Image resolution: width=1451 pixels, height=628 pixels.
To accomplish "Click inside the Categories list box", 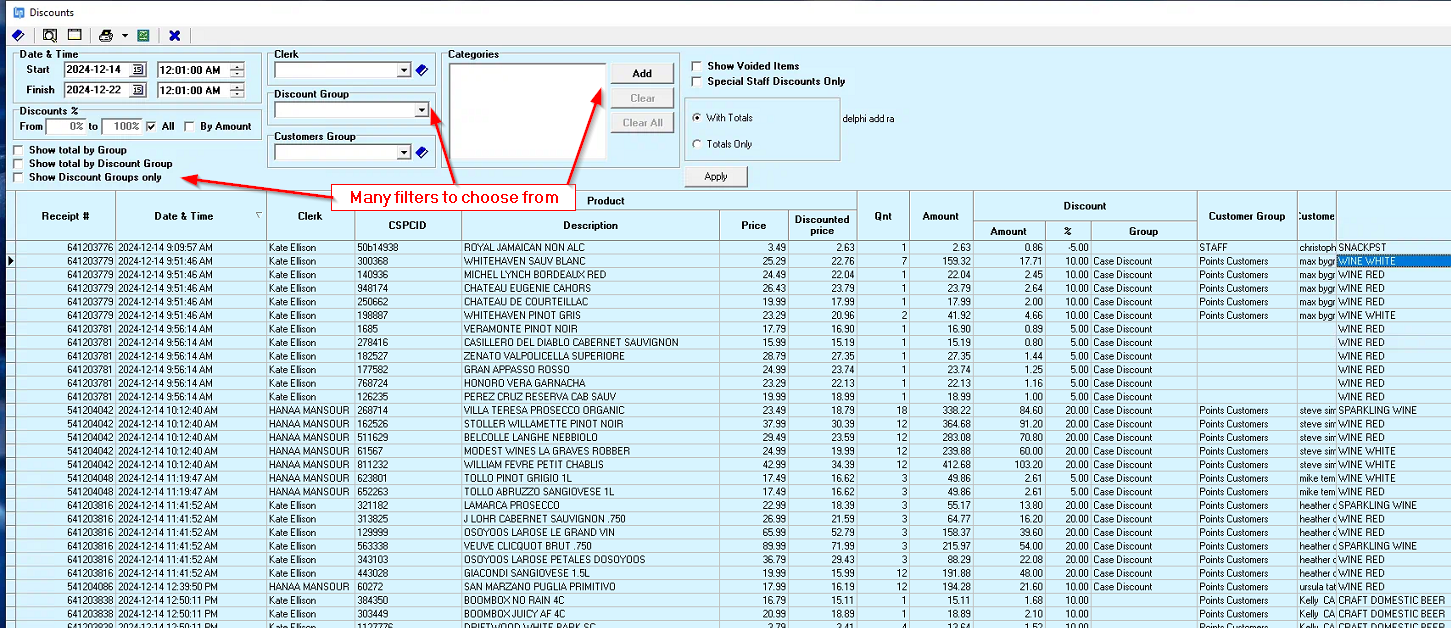I will coord(527,111).
